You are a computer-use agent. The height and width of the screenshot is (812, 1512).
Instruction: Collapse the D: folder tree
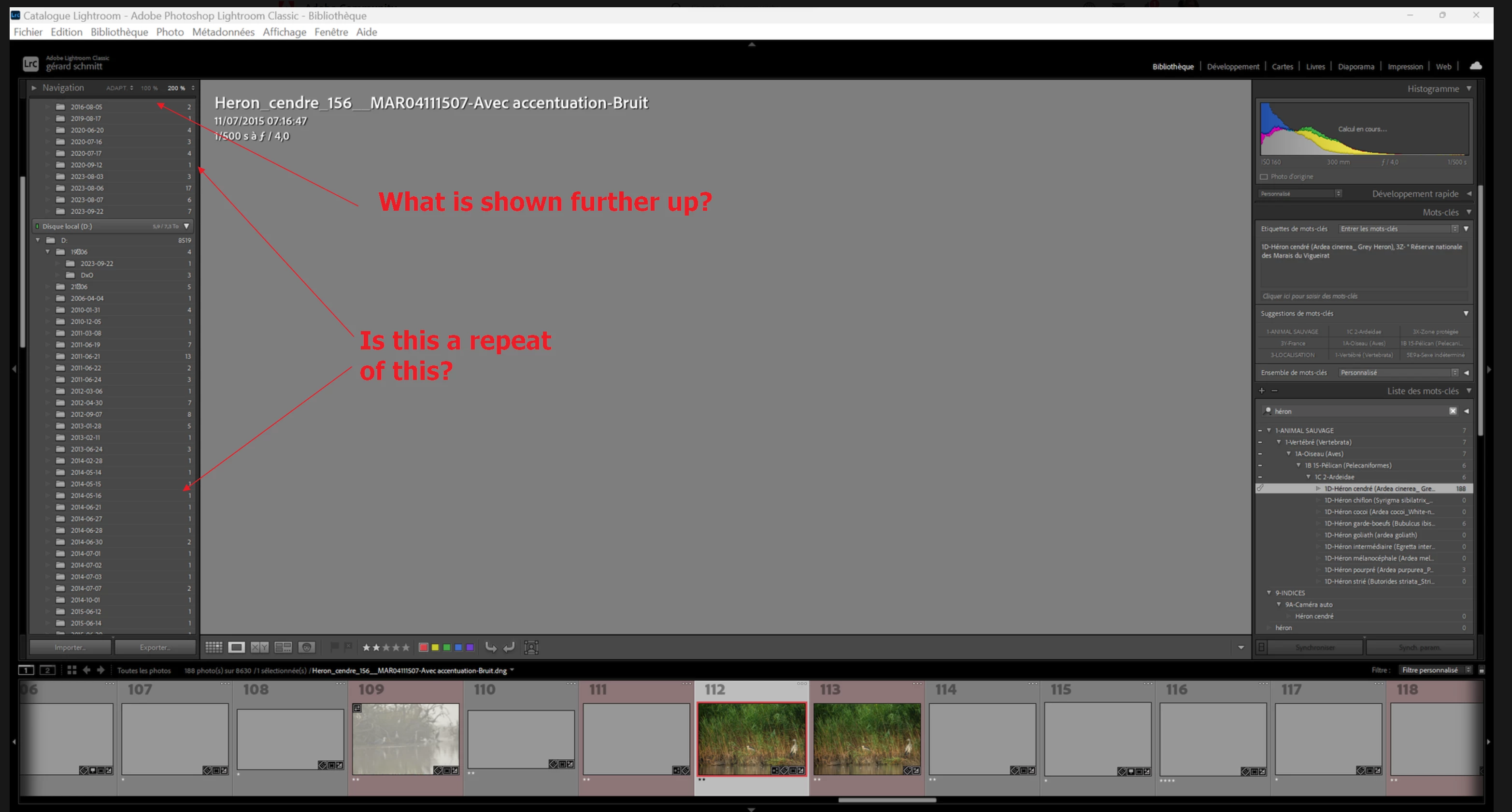tap(38, 240)
